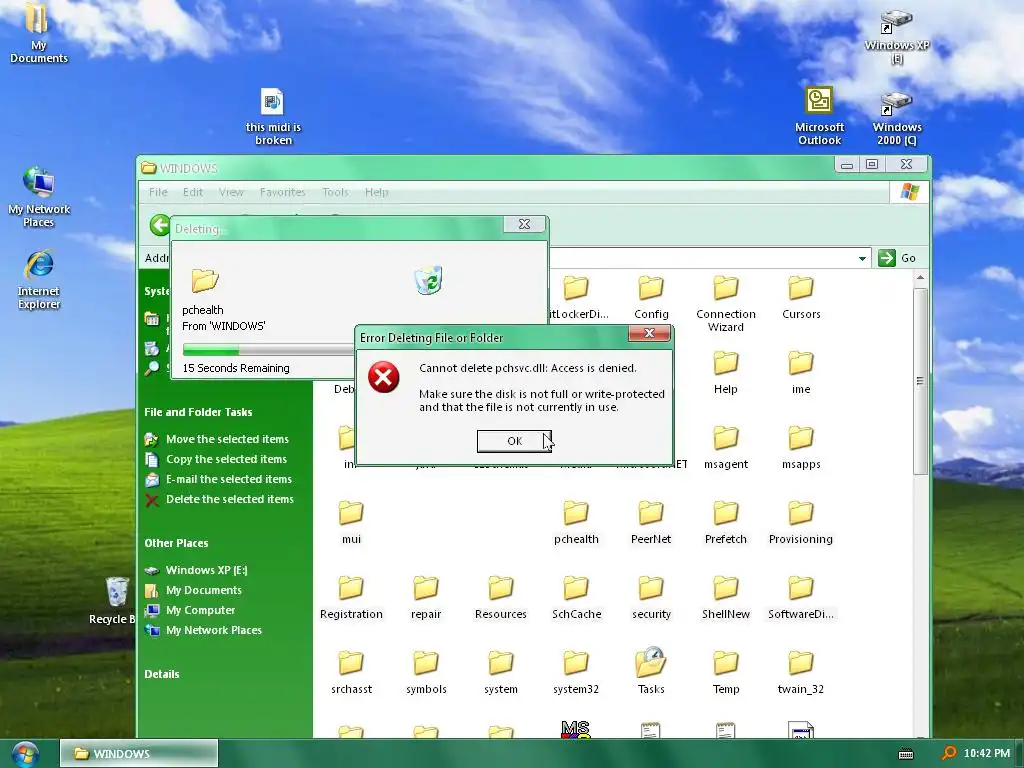Open the File menu

coord(158,192)
